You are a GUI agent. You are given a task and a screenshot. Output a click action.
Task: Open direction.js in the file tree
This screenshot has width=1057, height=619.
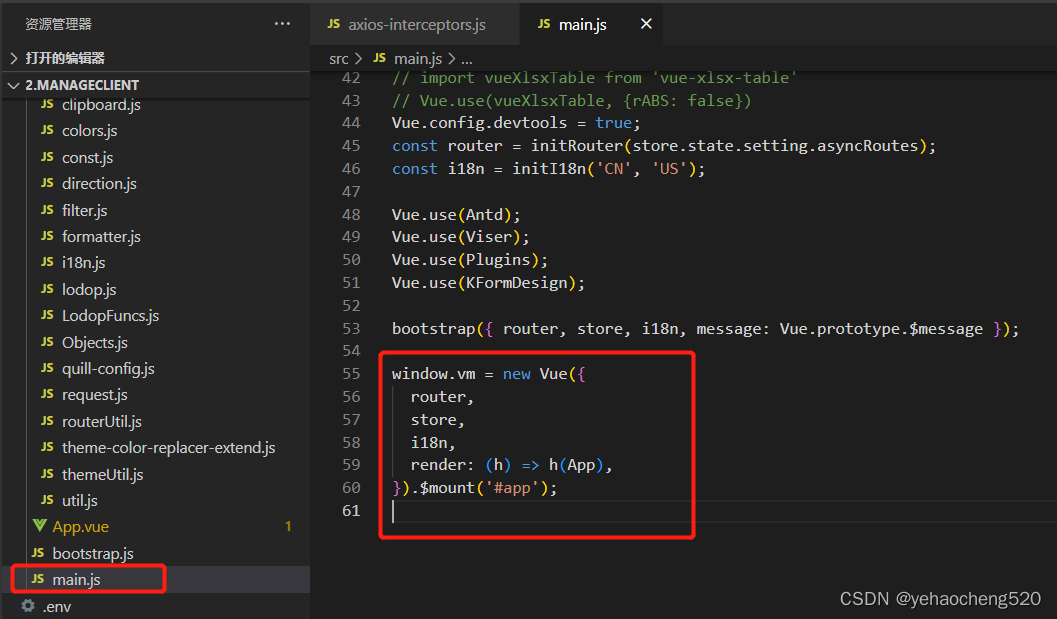pos(99,183)
